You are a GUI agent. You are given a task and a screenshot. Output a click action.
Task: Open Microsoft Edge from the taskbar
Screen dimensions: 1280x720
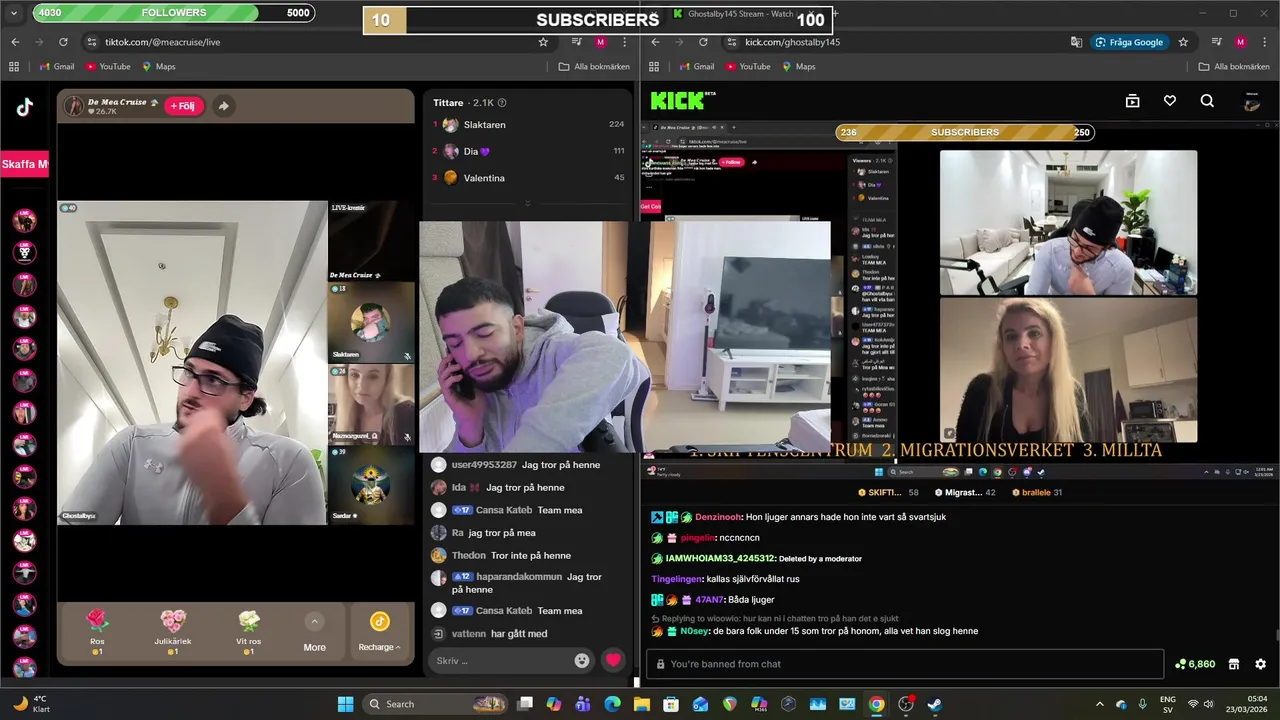[x=612, y=704]
